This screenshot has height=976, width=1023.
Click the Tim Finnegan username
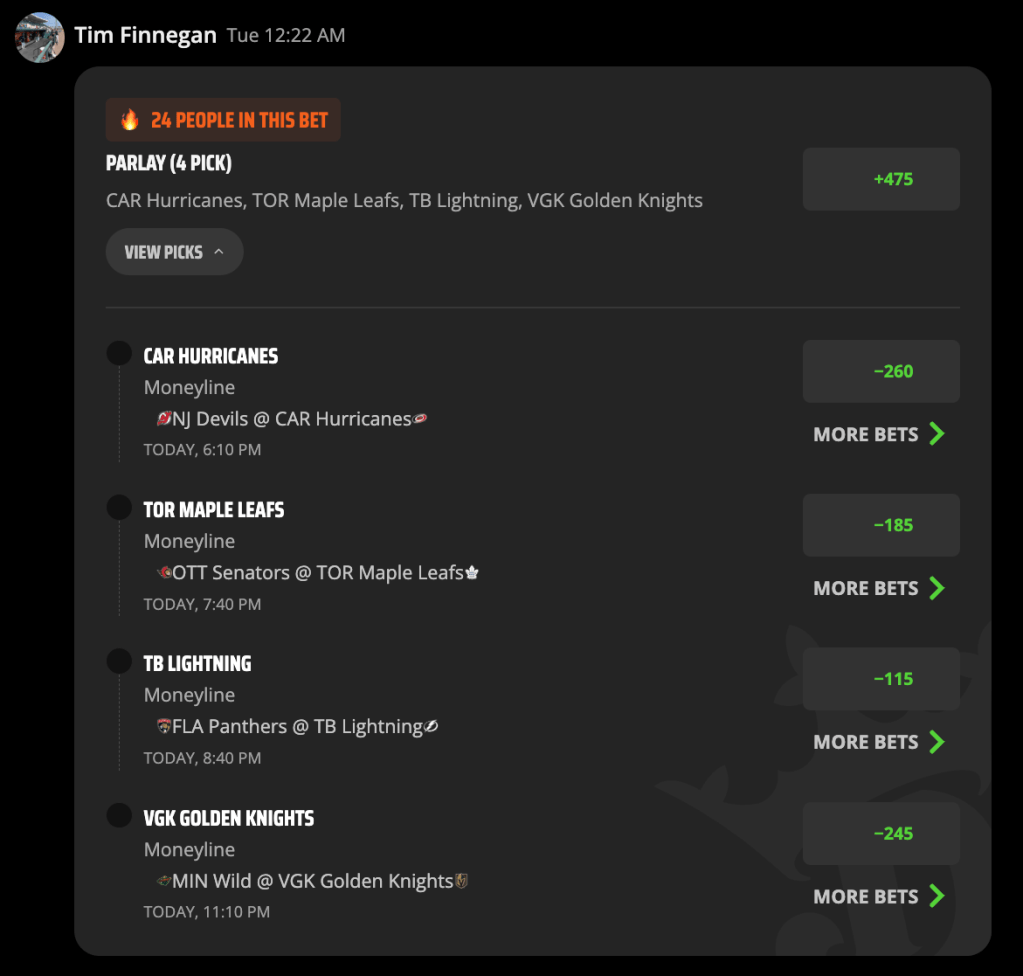click(145, 35)
